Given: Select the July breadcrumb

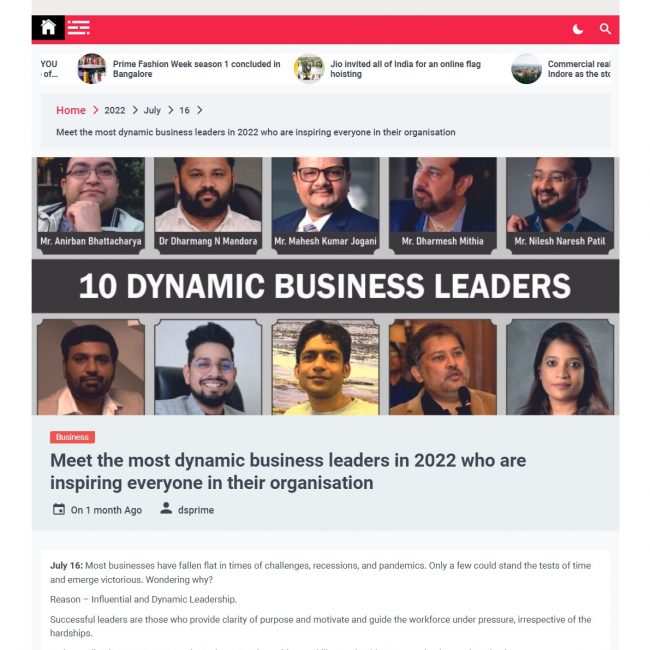Looking at the screenshot, I should pyautogui.click(x=152, y=110).
